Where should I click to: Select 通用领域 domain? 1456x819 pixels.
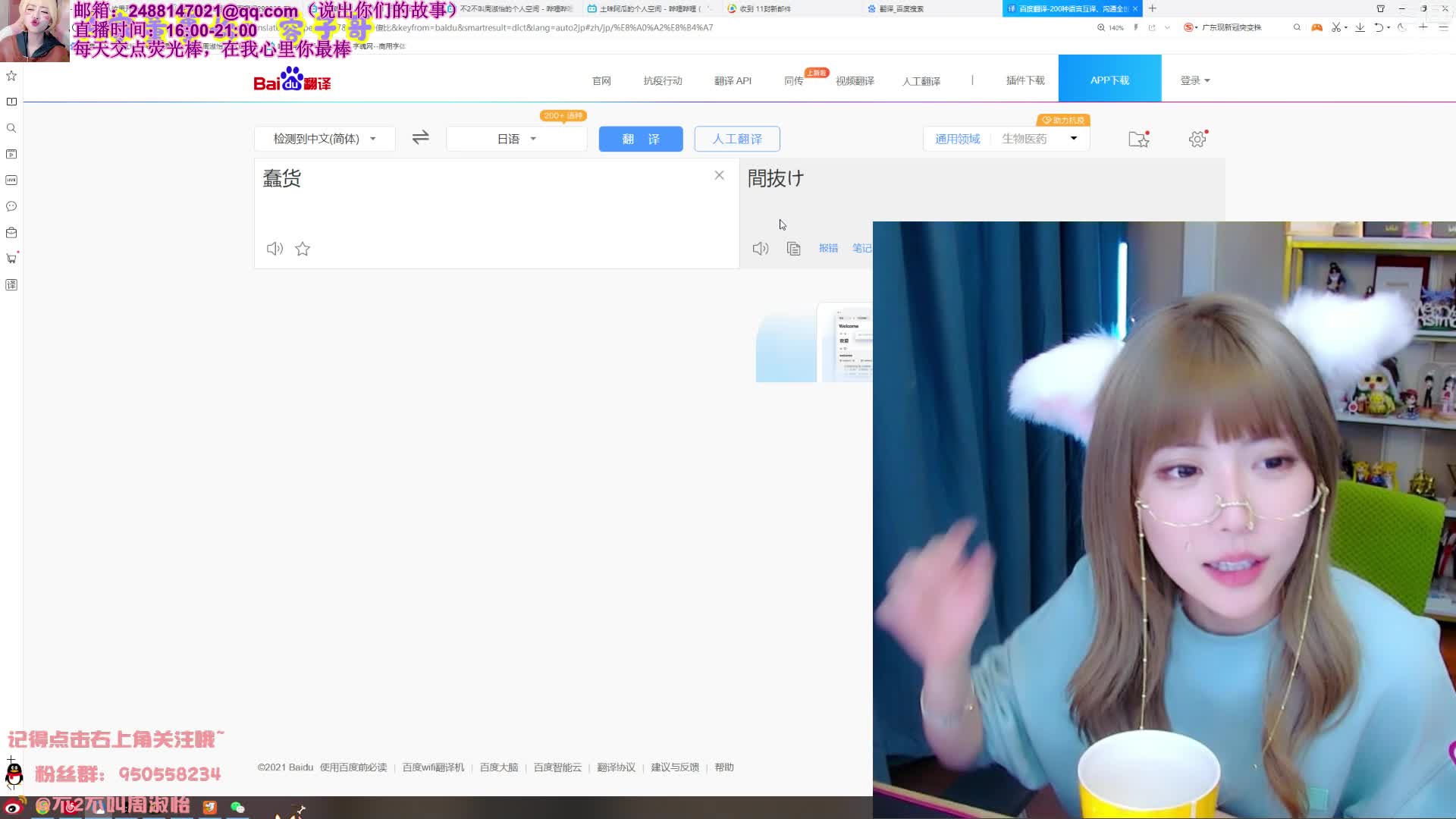tap(957, 139)
